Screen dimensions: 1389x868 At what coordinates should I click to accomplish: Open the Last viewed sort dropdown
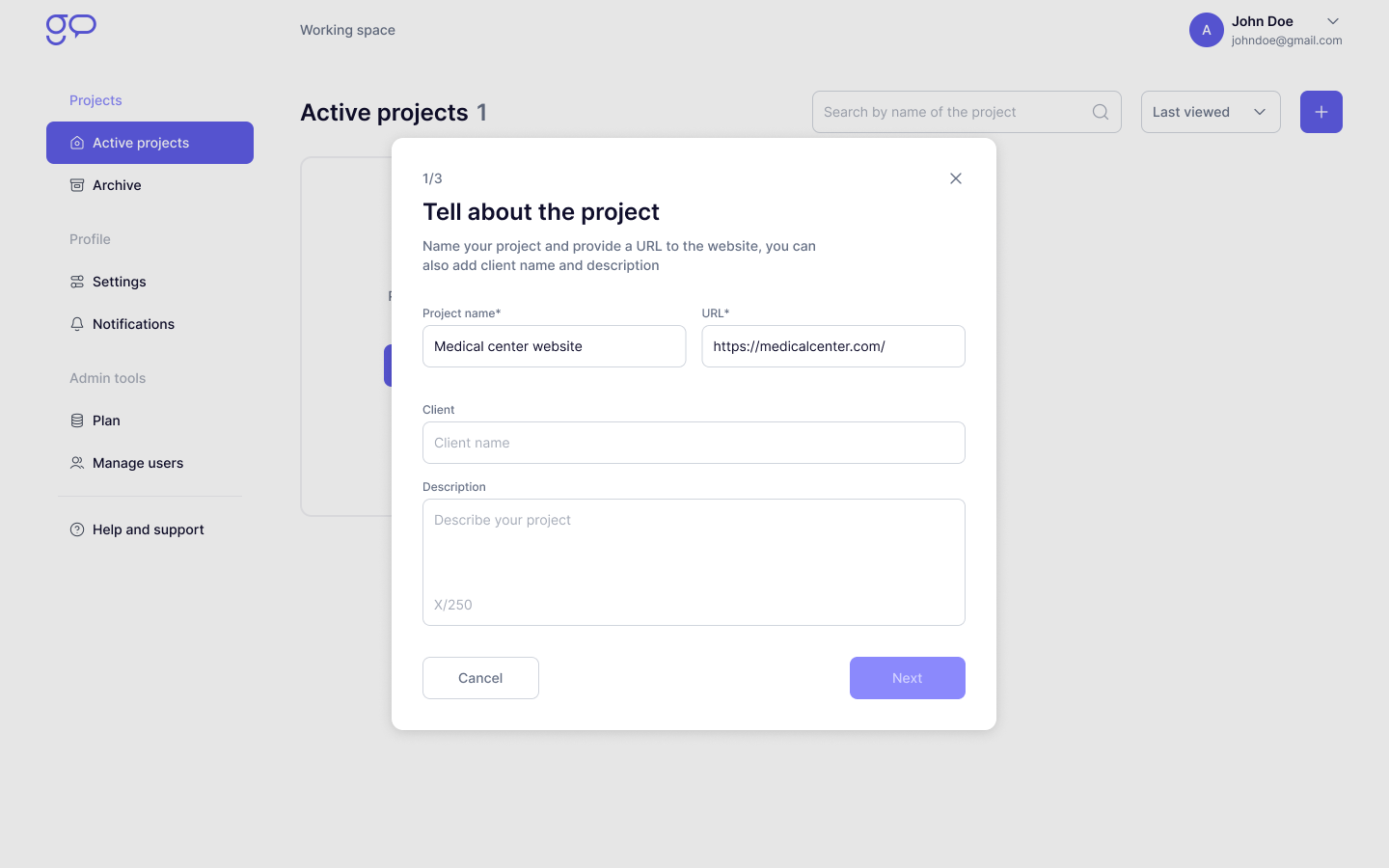pos(1211,112)
